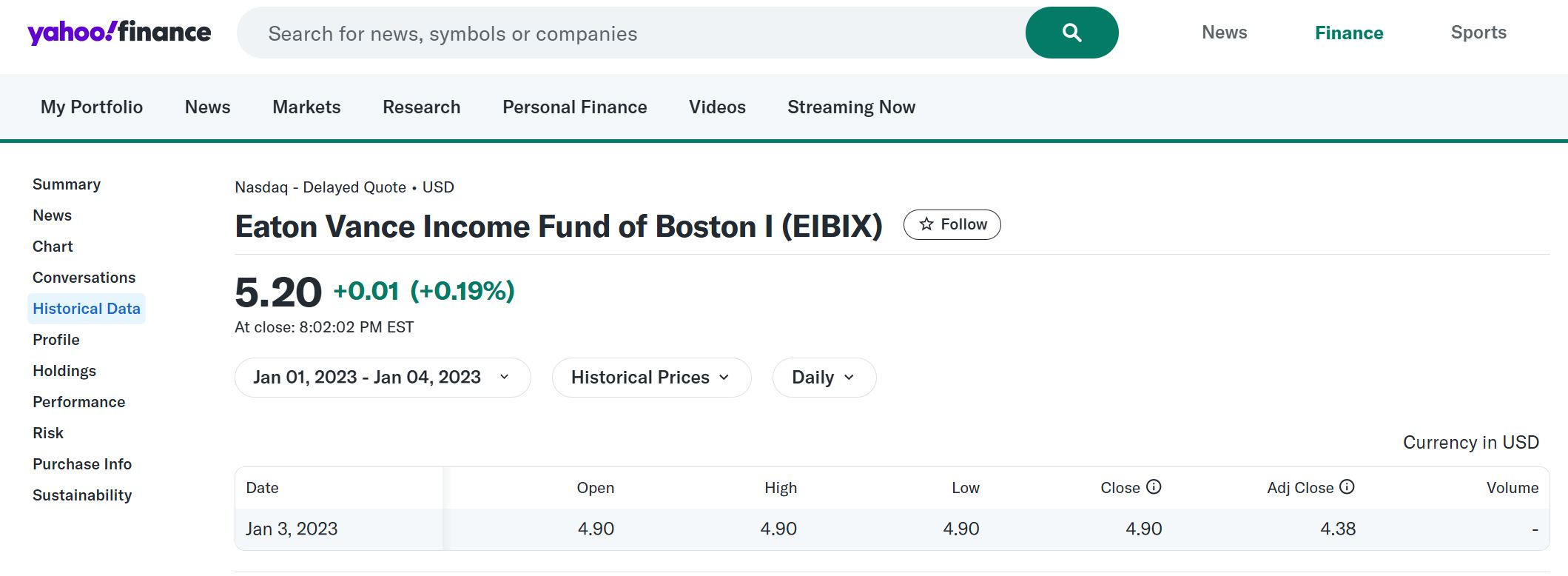Click the search input field
Viewport: 1568px width, 576px height.
(x=592, y=33)
